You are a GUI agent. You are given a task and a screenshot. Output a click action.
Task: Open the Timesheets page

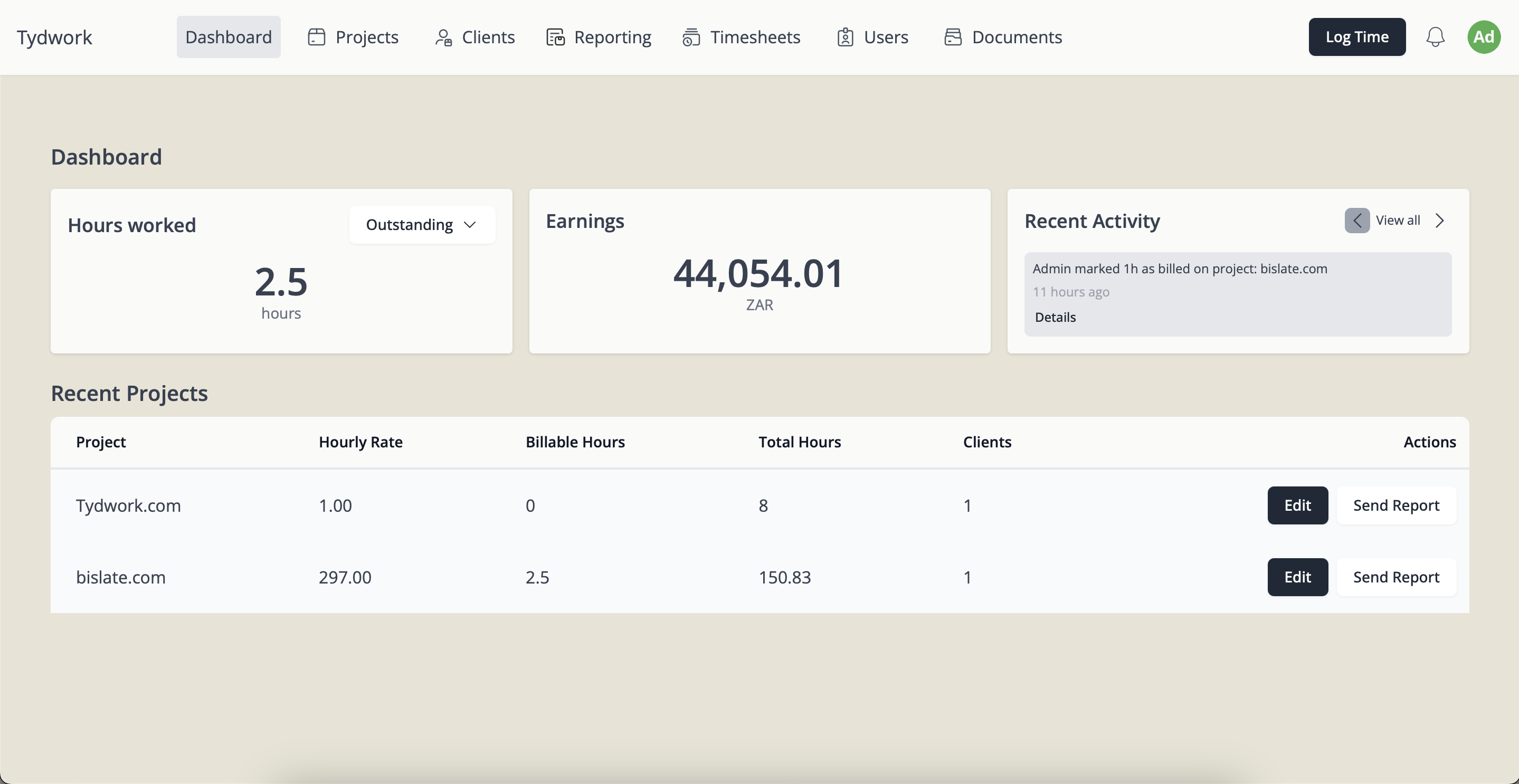[741, 37]
